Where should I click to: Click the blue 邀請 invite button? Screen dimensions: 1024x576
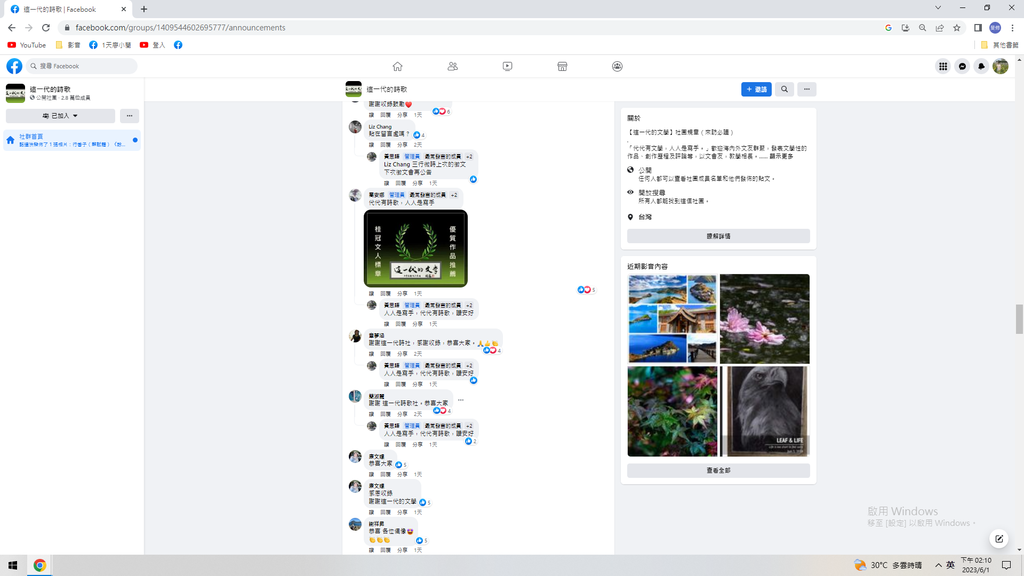click(756, 89)
